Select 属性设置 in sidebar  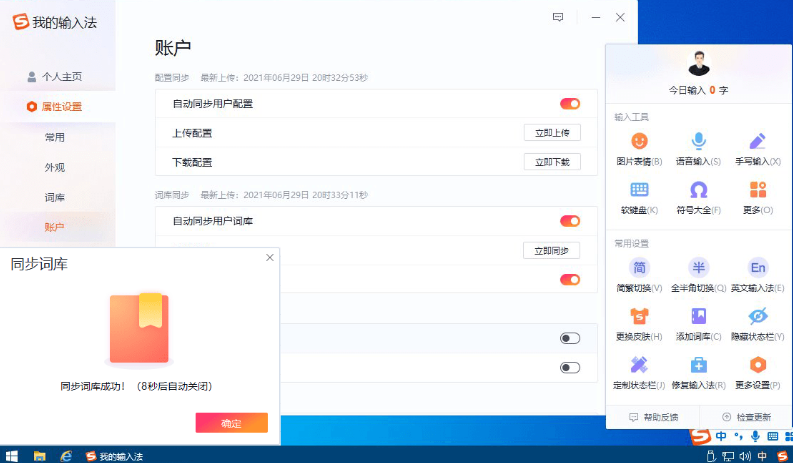(55, 106)
